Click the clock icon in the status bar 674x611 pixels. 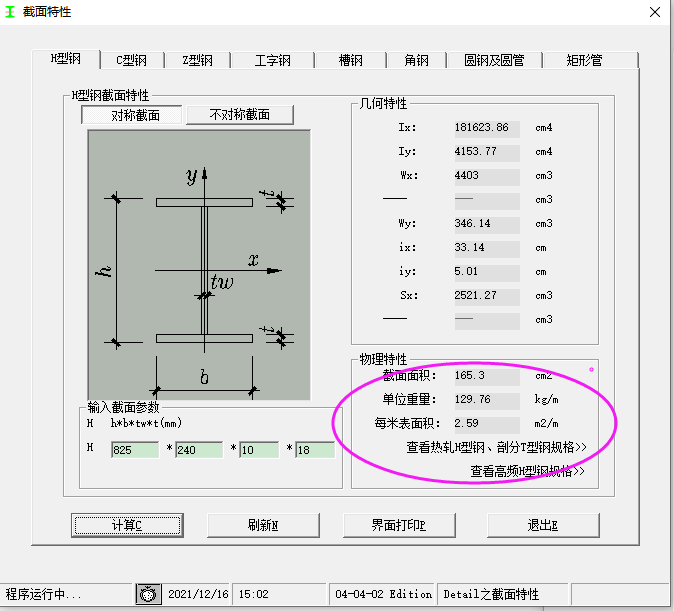tap(148, 594)
